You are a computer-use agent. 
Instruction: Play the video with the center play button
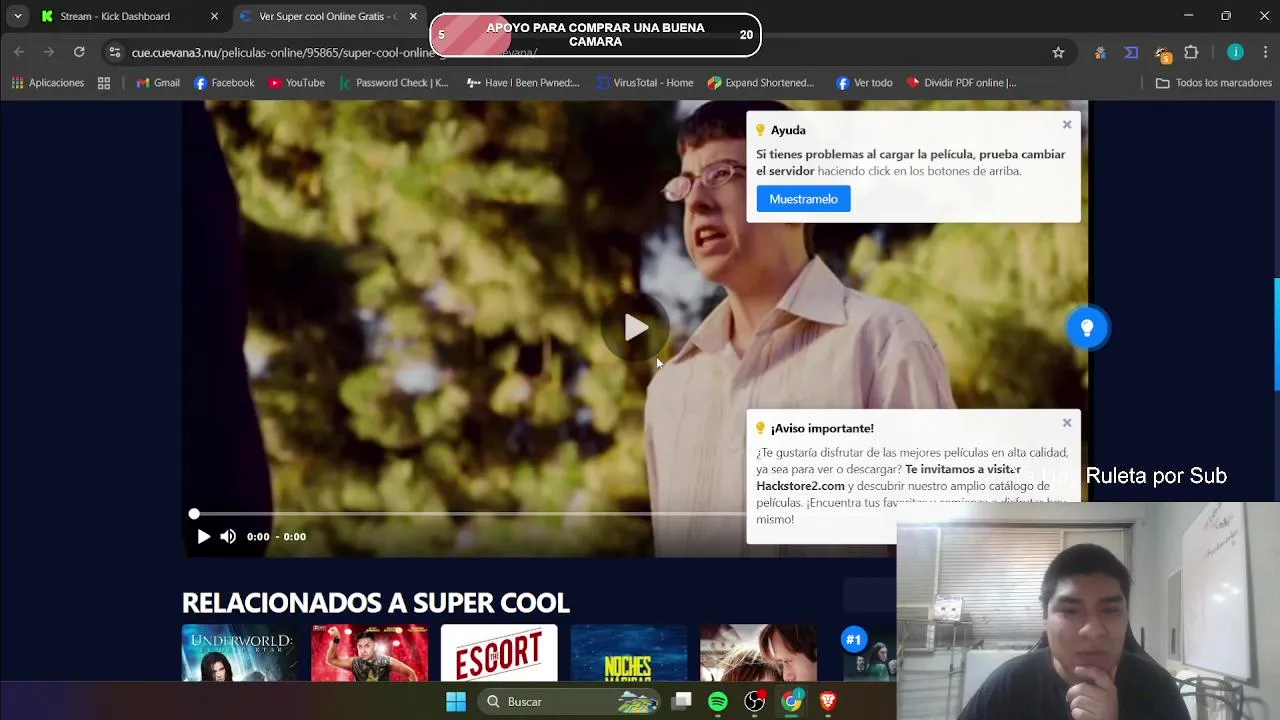[x=636, y=328]
